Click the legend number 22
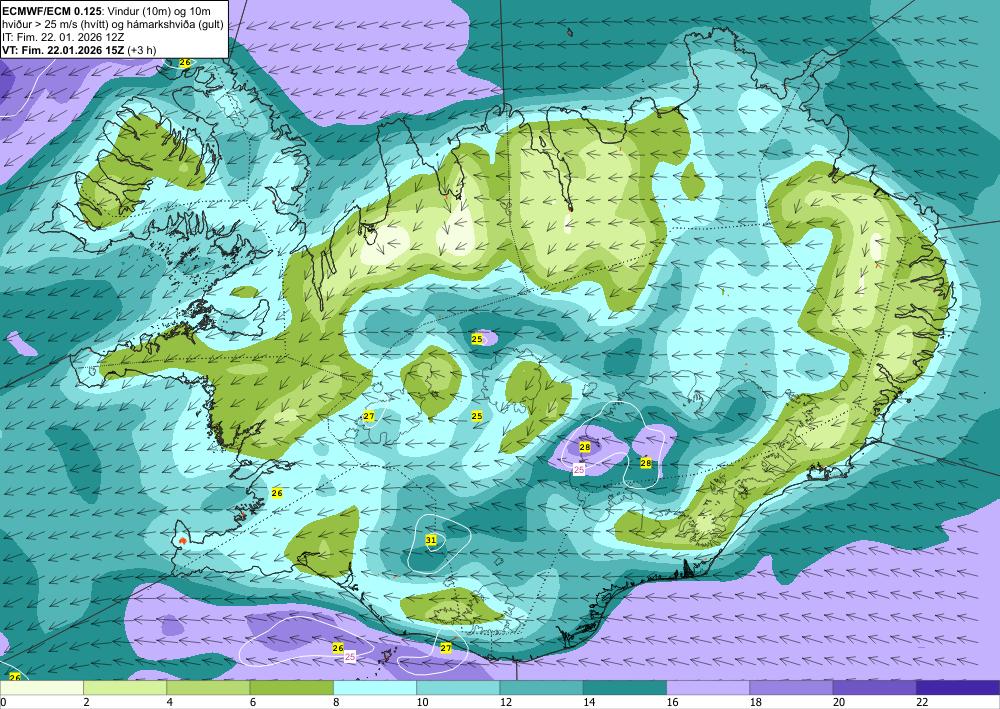The image size is (1000, 709). click(922, 702)
